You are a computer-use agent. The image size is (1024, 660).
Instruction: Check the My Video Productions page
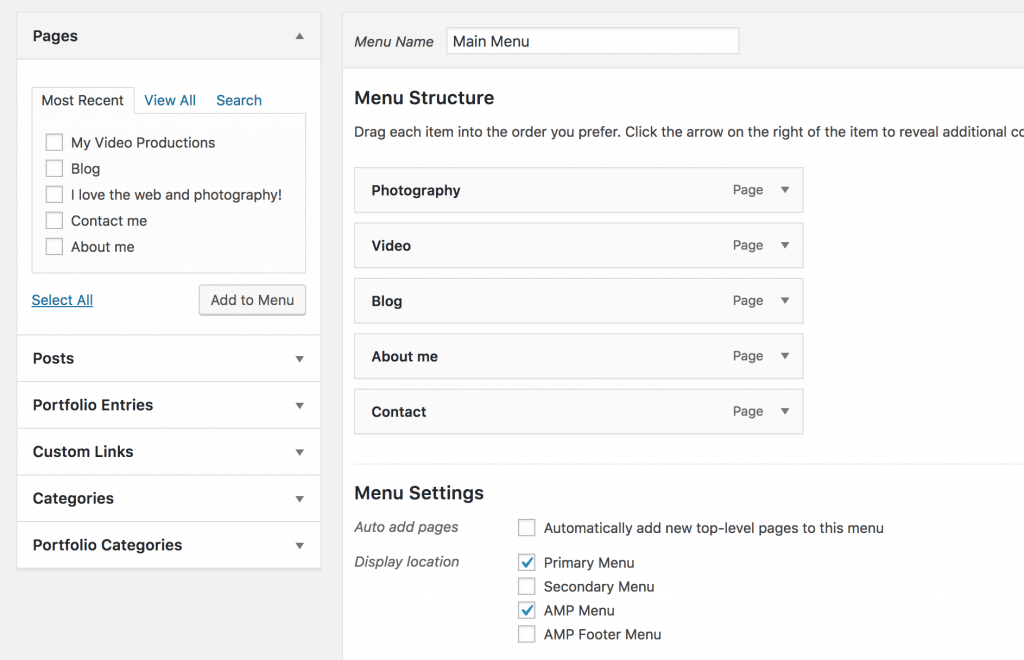point(54,142)
